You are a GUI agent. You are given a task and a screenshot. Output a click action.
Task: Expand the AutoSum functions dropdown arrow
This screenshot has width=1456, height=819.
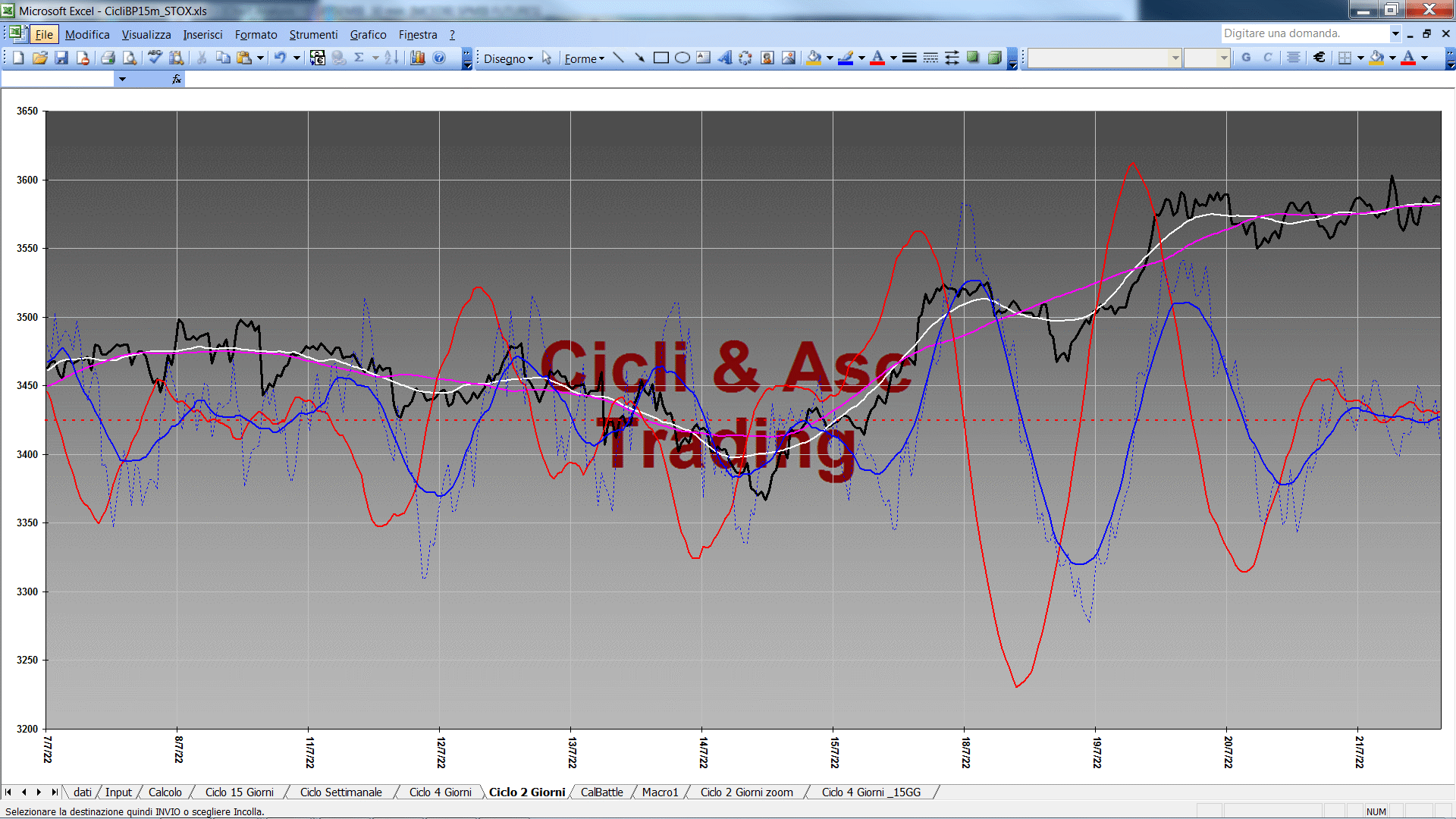[375, 58]
